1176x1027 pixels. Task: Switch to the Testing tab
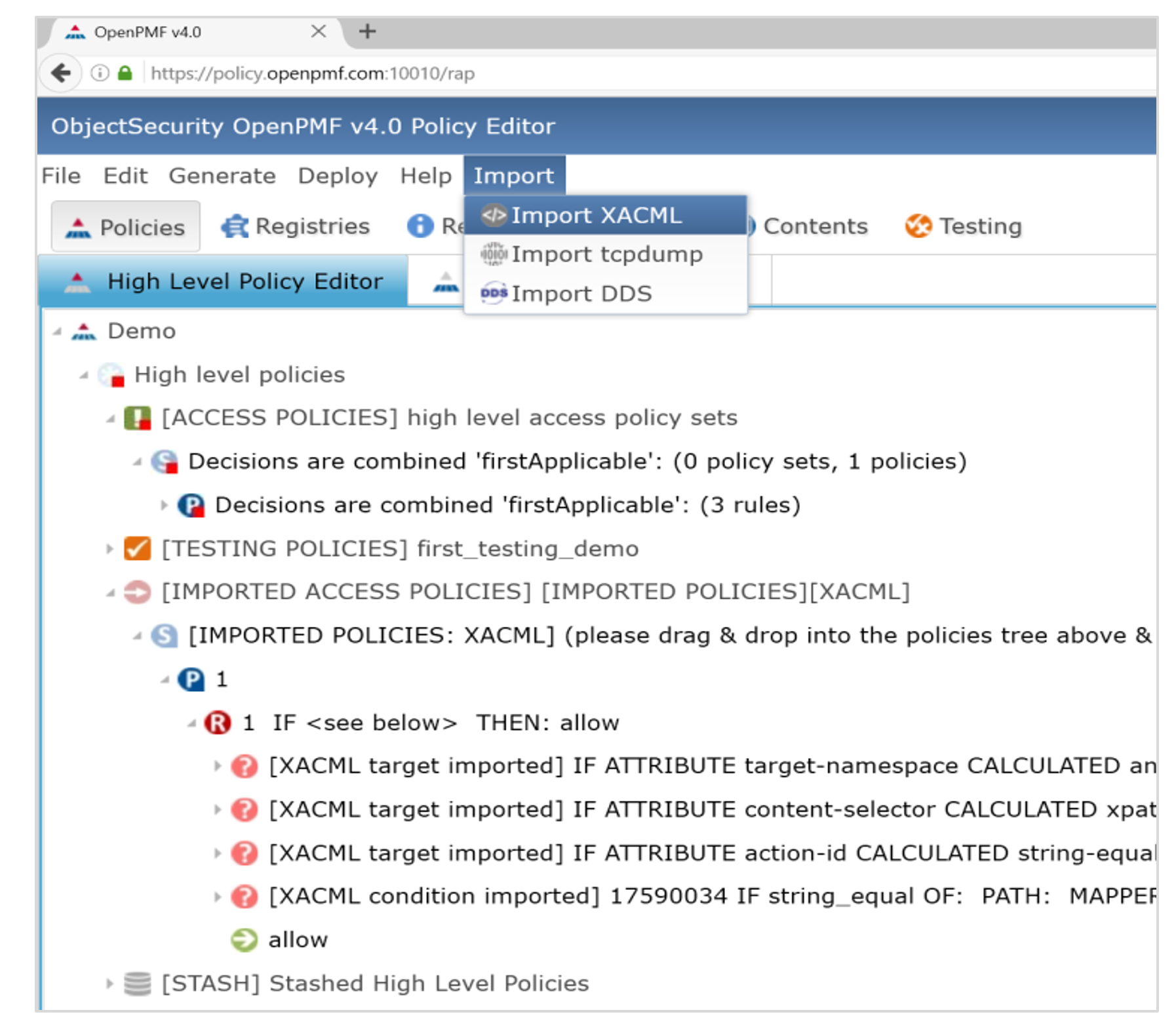click(x=964, y=226)
